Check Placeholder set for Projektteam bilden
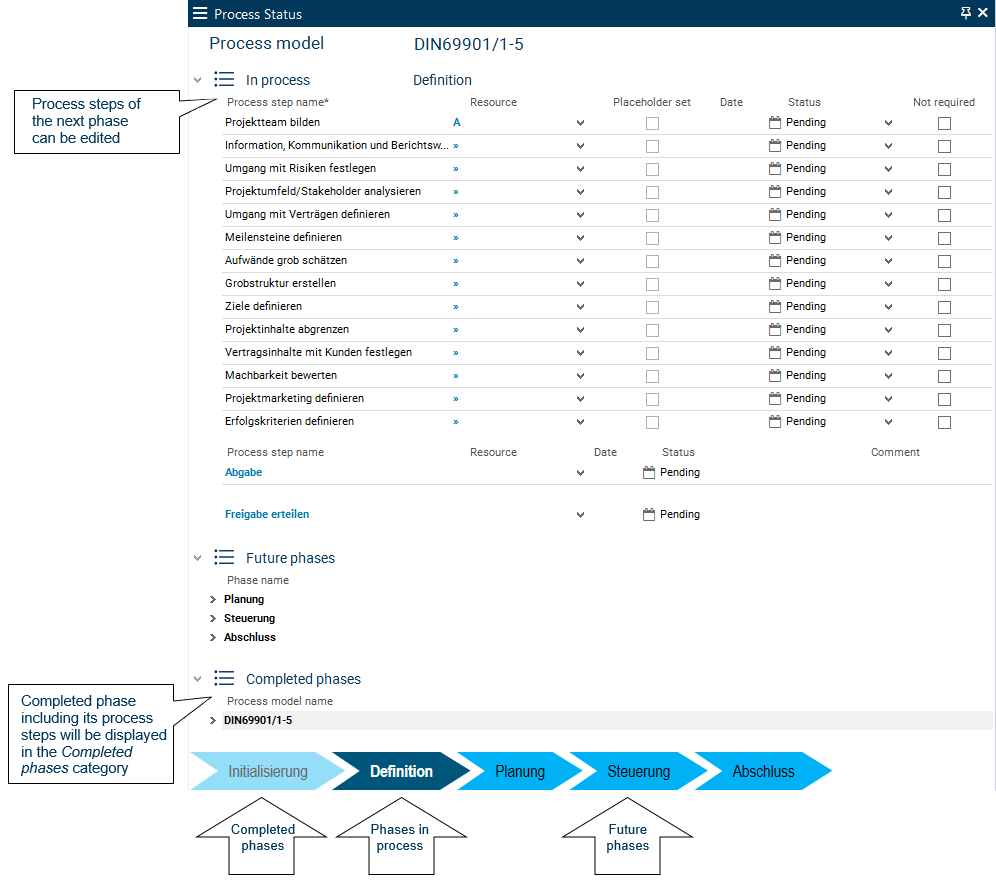The width and height of the screenshot is (996, 881). 652,123
